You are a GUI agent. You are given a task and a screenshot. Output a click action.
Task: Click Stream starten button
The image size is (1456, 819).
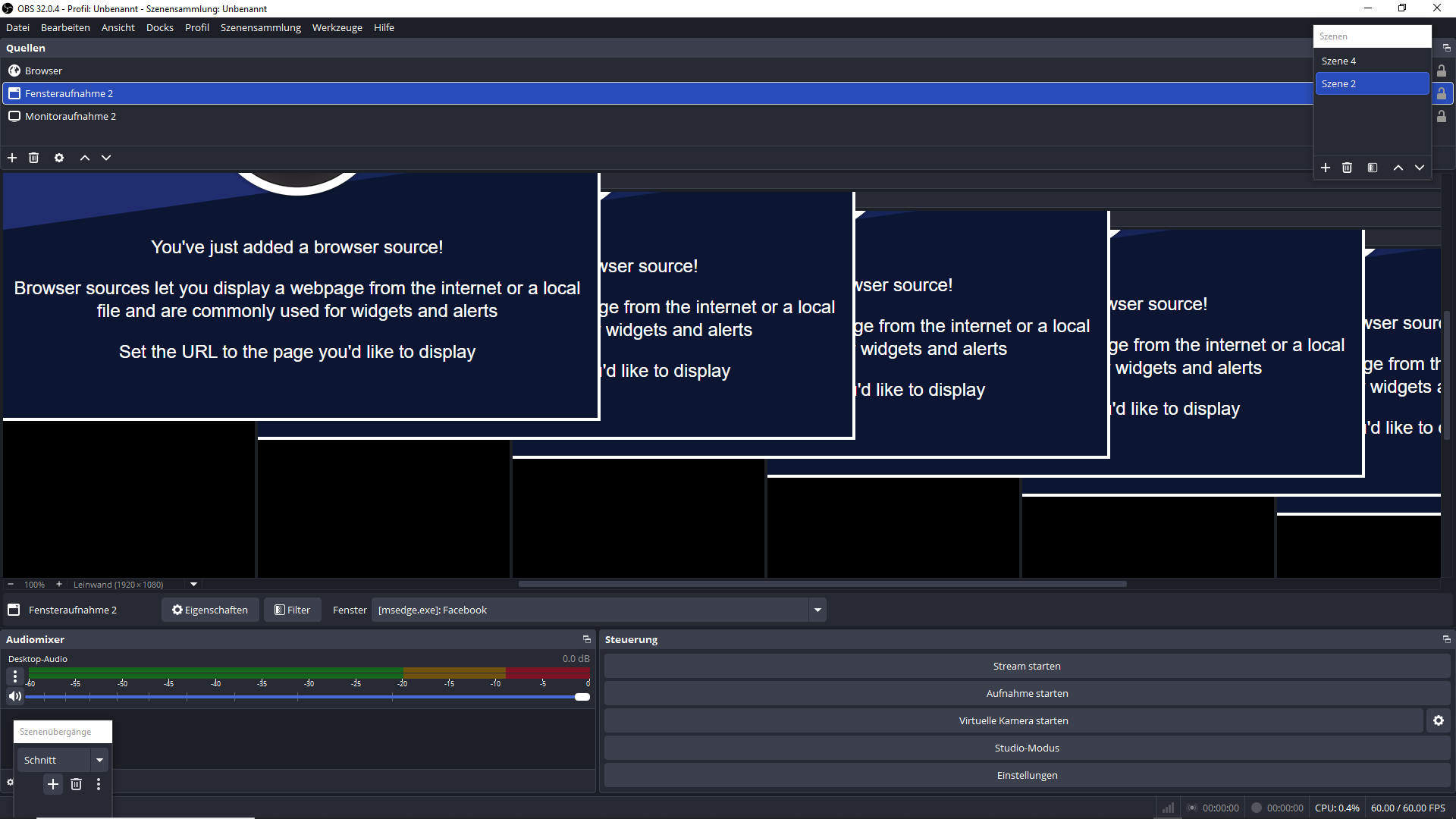point(1027,666)
